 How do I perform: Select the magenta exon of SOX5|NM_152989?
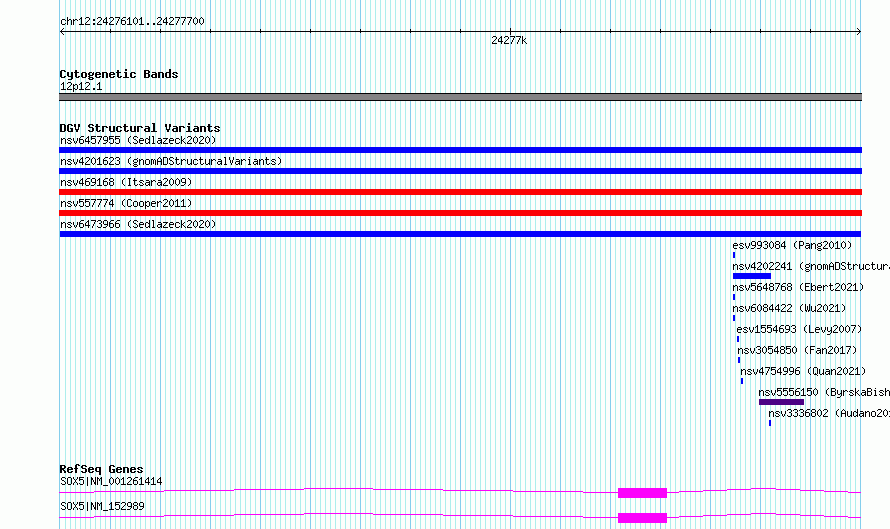coord(643,518)
